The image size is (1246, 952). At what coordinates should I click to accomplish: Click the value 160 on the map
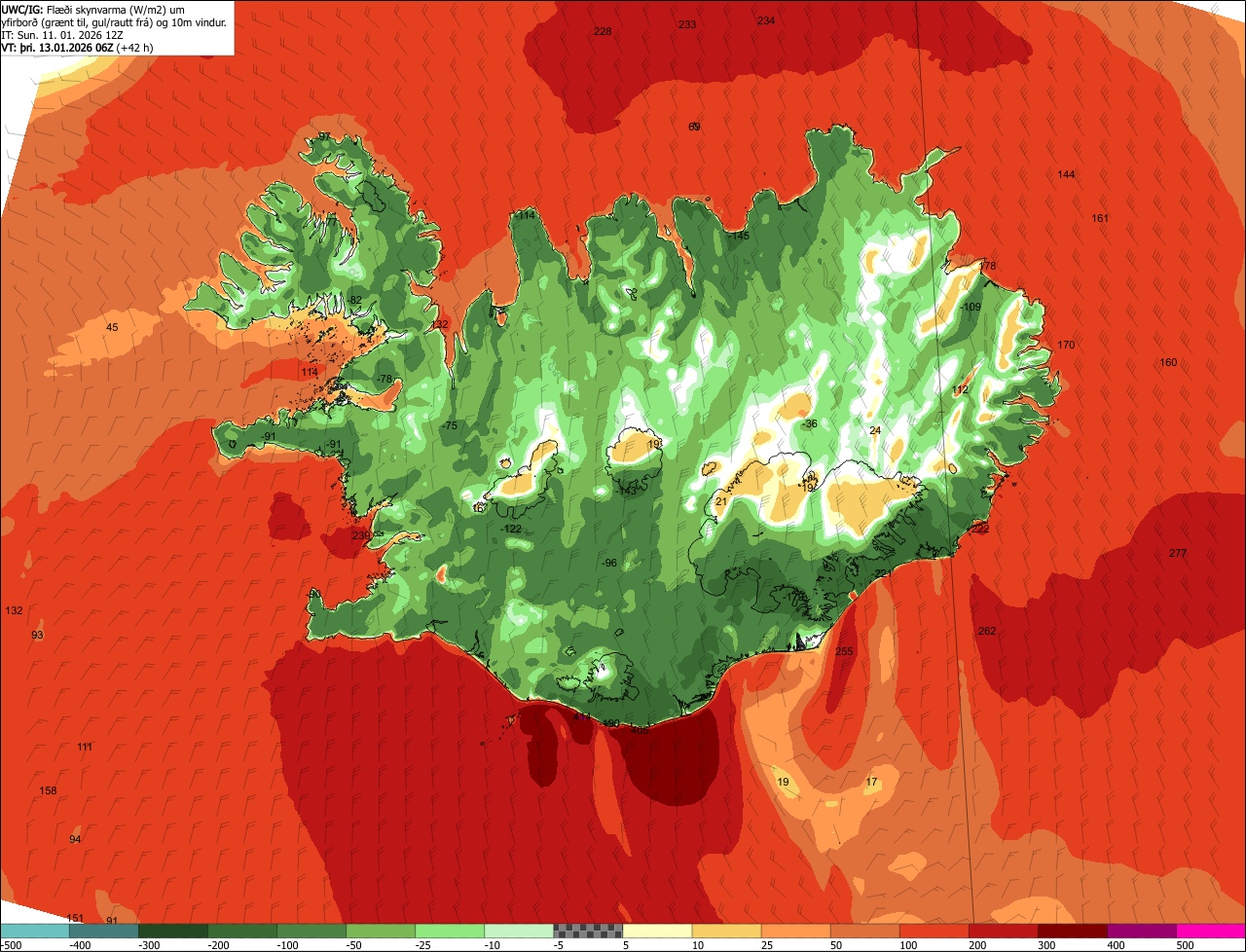tap(1168, 362)
